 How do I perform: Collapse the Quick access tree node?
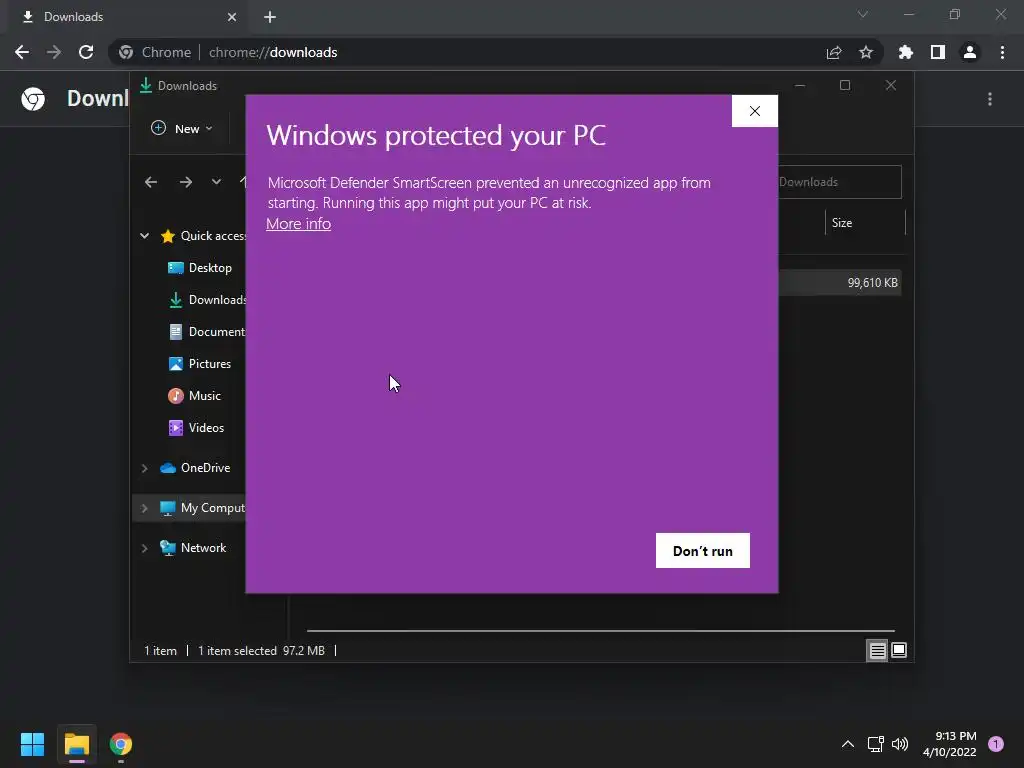(144, 236)
